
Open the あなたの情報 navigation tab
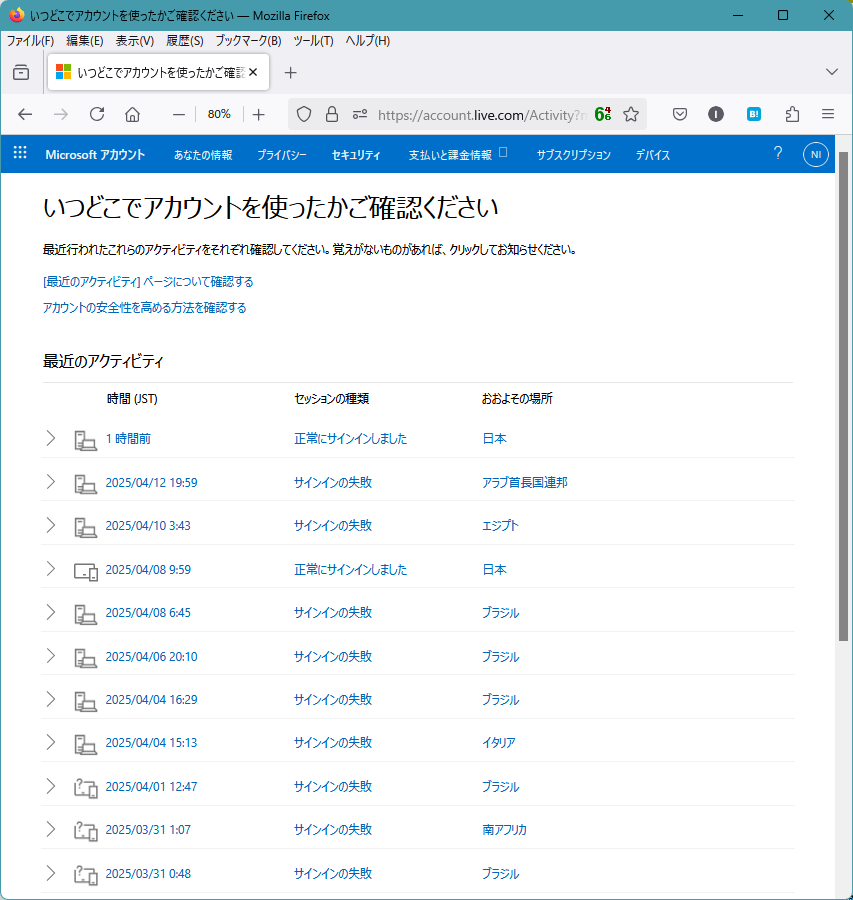[x=203, y=155]
